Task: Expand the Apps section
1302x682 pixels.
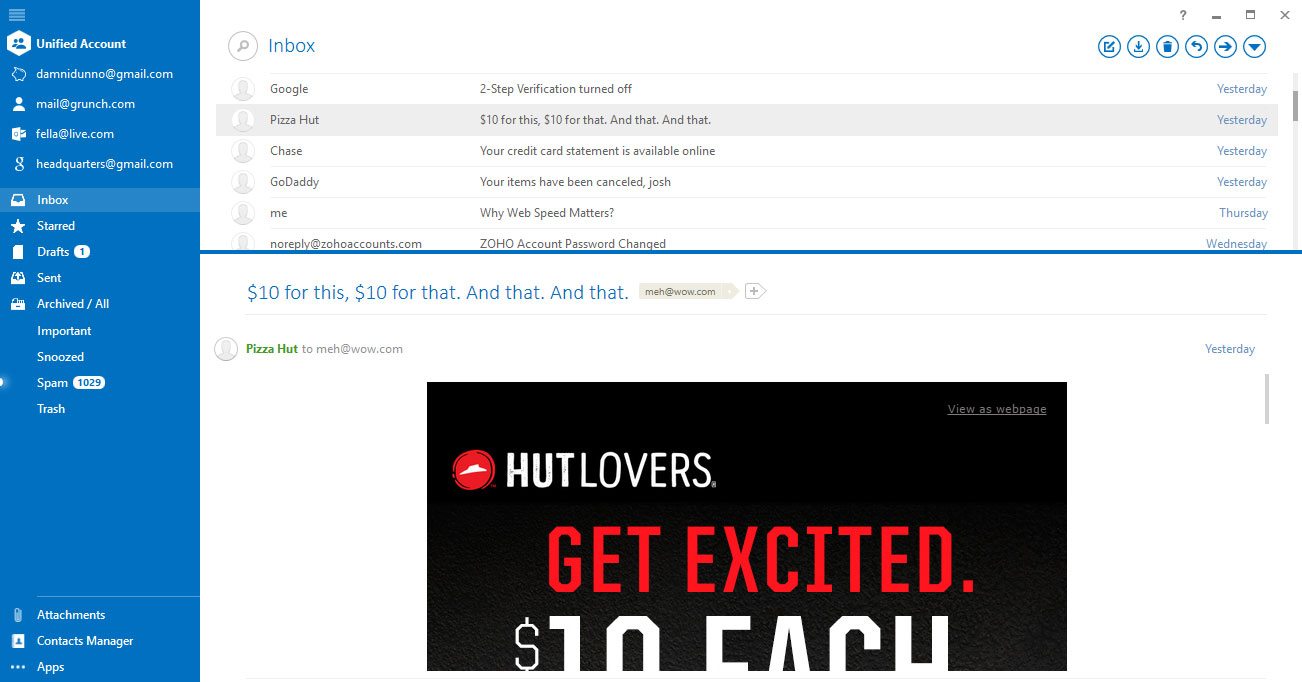Action: 50,667
